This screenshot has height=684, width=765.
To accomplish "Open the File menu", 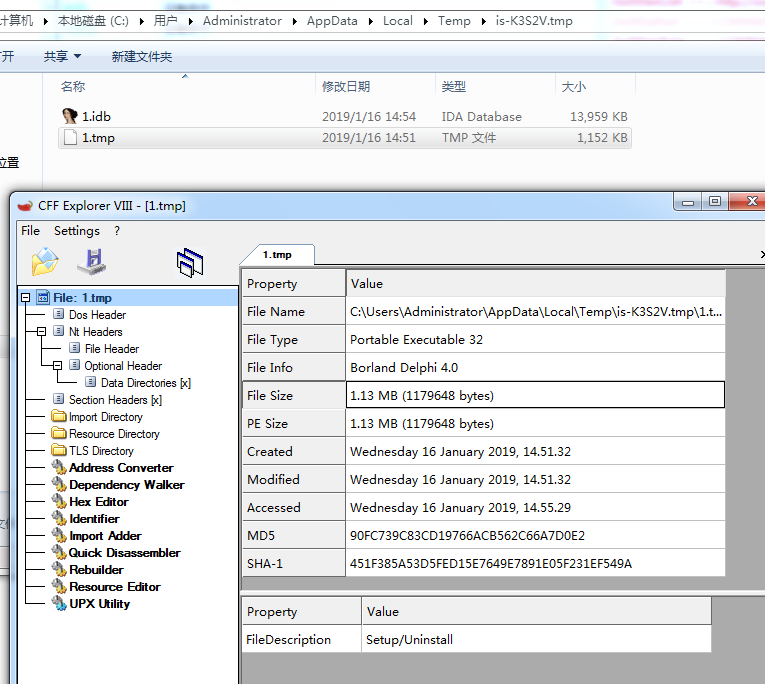I will [30, 231].
